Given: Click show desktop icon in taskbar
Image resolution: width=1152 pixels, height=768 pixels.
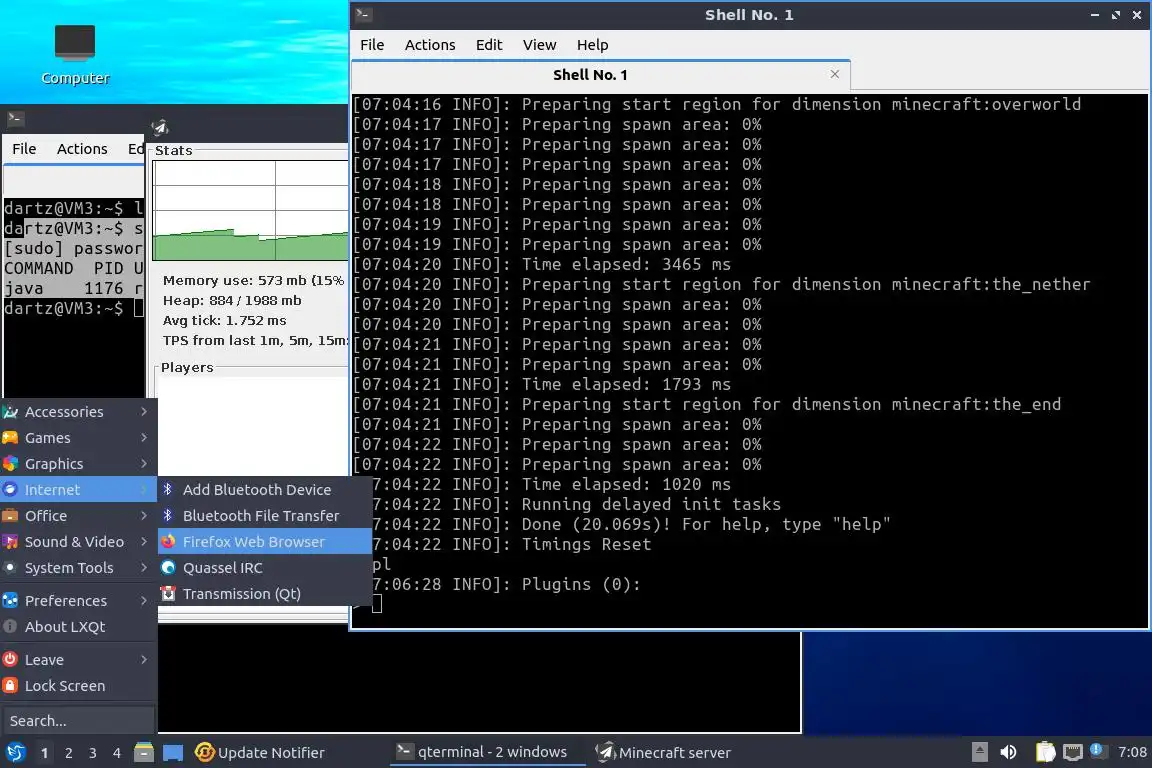Looking at the screenshot, I should (173, 753).
